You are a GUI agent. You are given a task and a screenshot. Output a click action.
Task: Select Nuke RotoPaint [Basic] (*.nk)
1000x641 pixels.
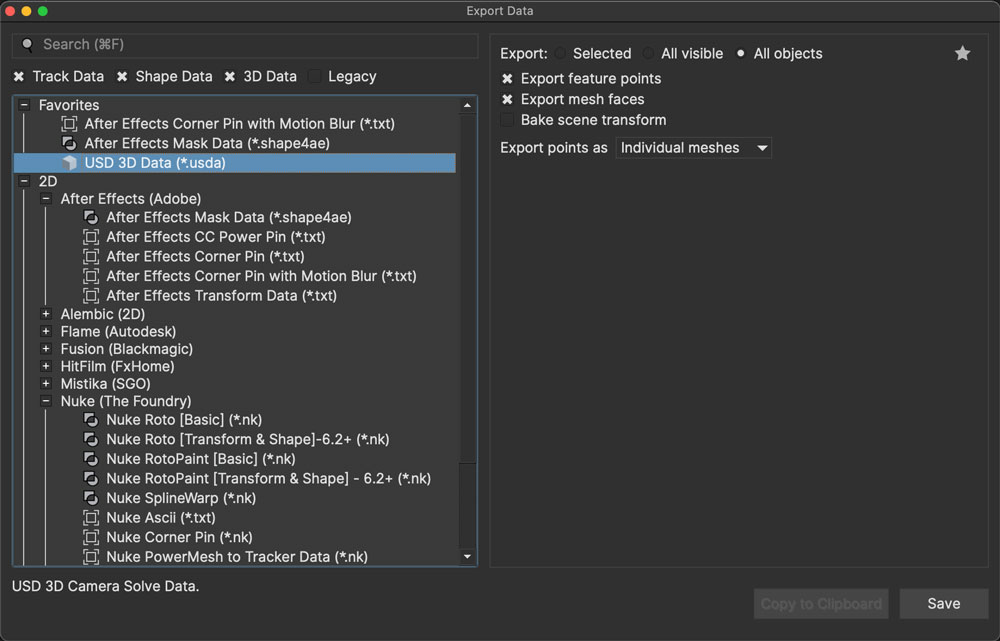[201, 459]
